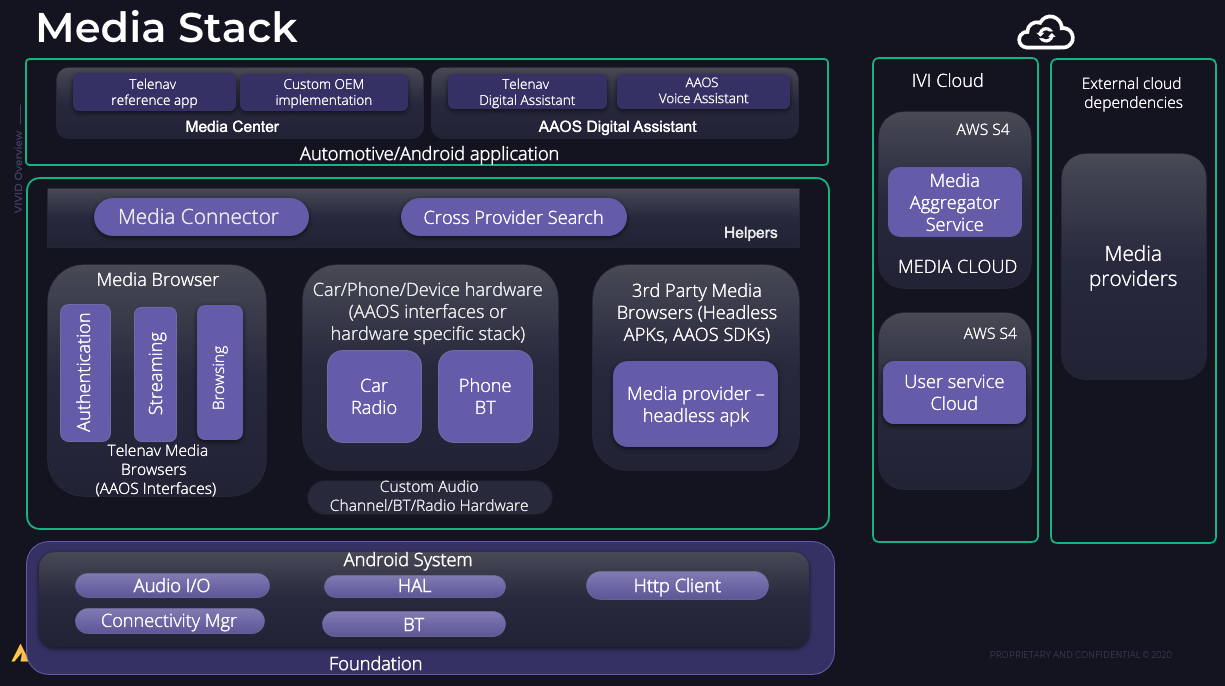The height and width of the screenshot is (686, 1225).
Task: Click the Media Browser heading
Action: click(158, 280)
